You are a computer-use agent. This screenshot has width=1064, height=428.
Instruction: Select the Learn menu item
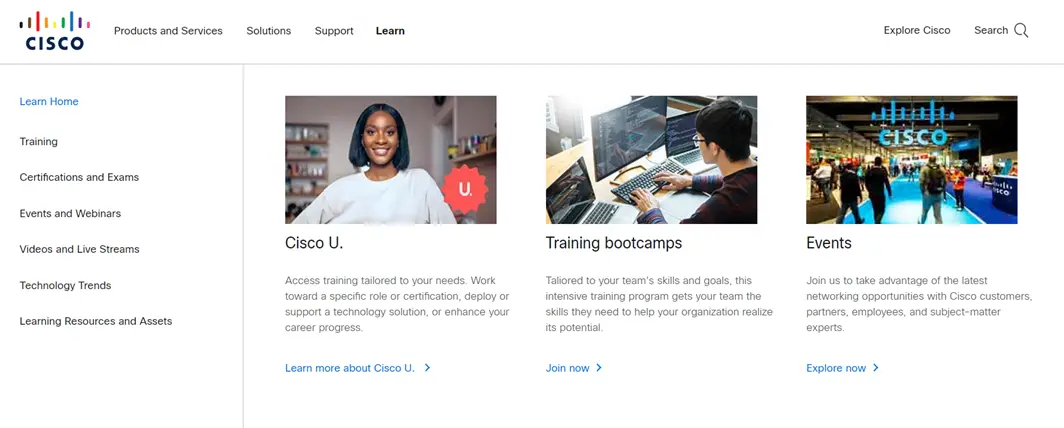click(390, 31)
